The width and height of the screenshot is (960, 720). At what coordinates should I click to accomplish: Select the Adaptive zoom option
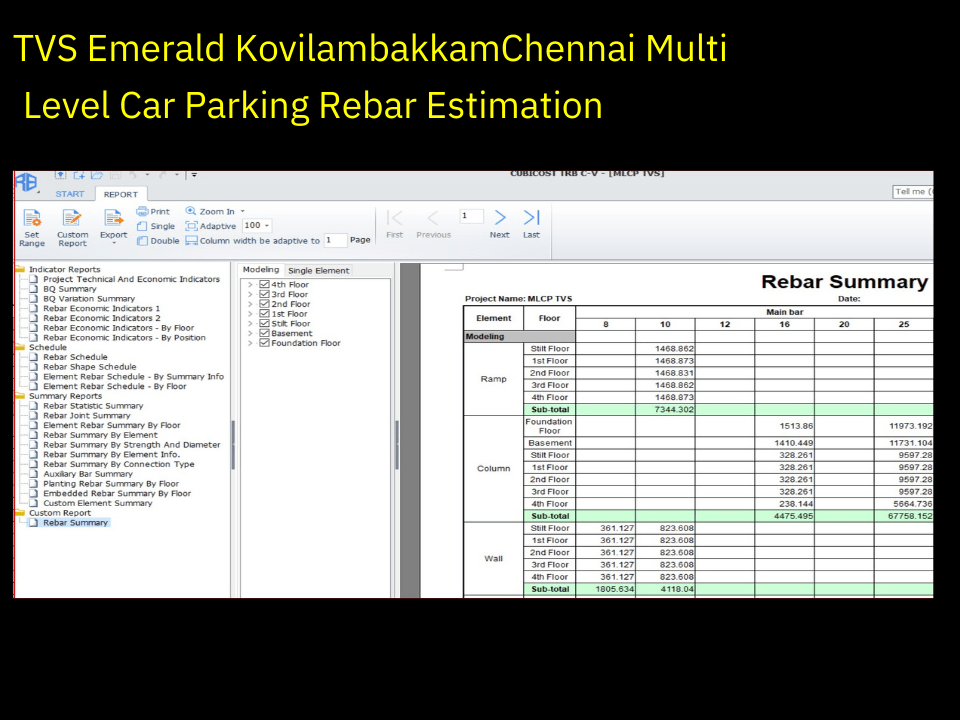211,226
